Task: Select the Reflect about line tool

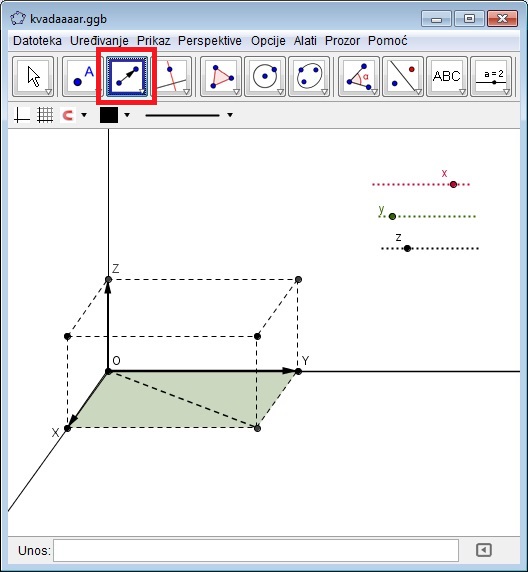Action: pos(403,76)
